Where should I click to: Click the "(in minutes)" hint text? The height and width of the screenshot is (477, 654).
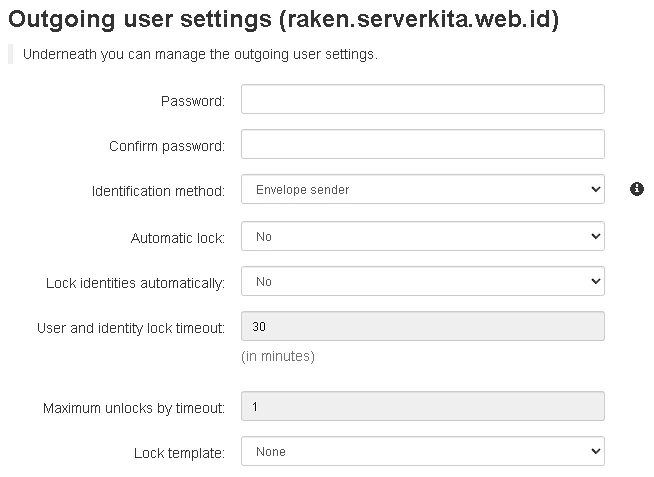(x=278, y=356)
